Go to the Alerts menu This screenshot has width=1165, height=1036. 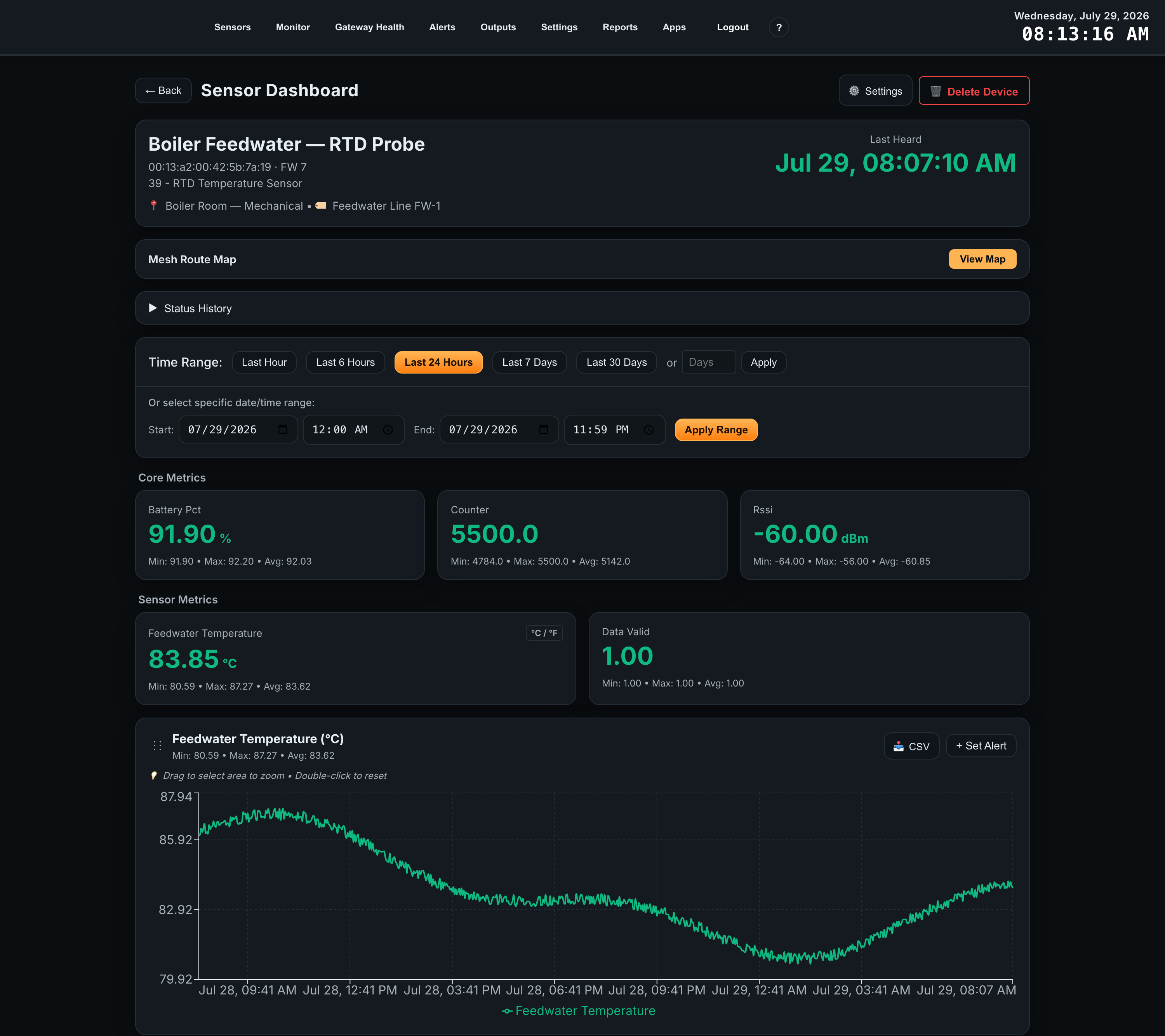coord(442,27)
